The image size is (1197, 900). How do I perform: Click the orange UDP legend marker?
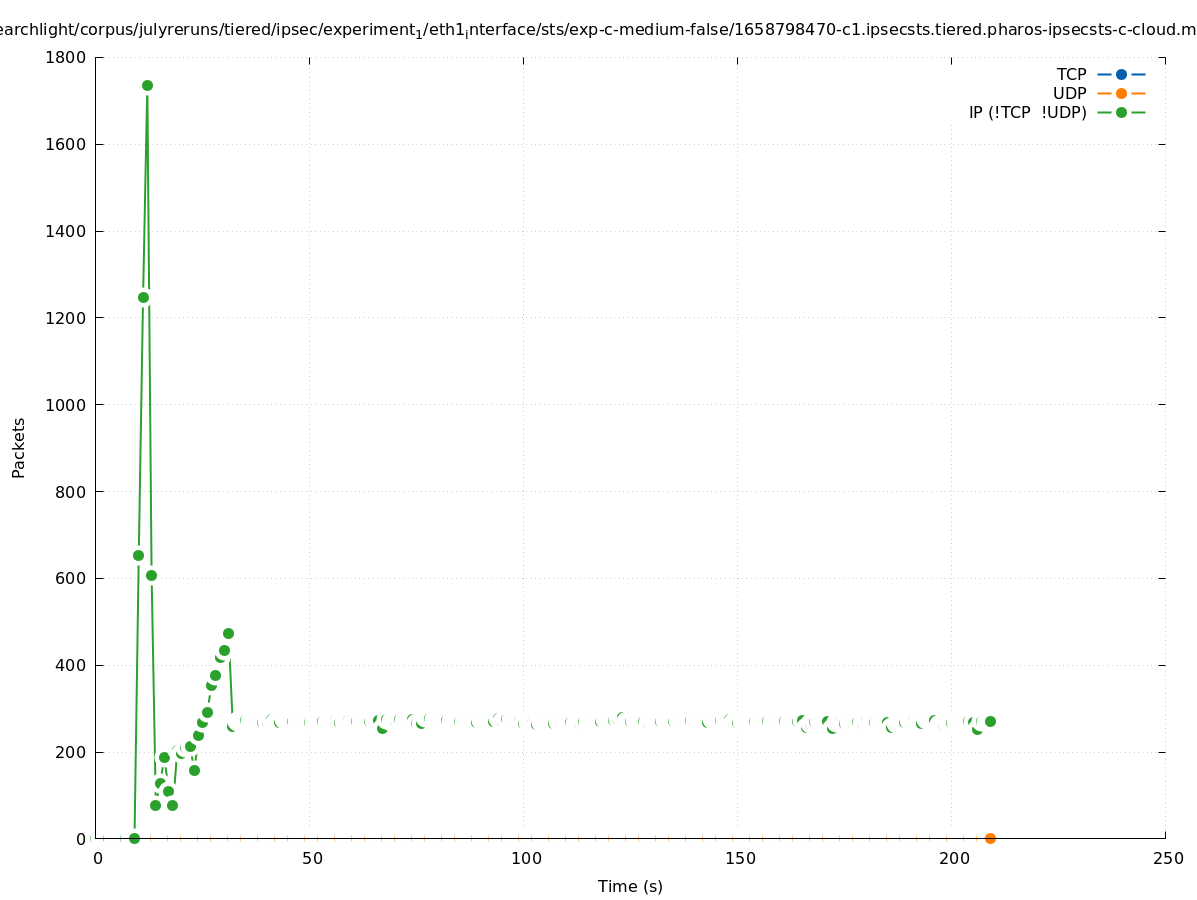point(1121,93)
